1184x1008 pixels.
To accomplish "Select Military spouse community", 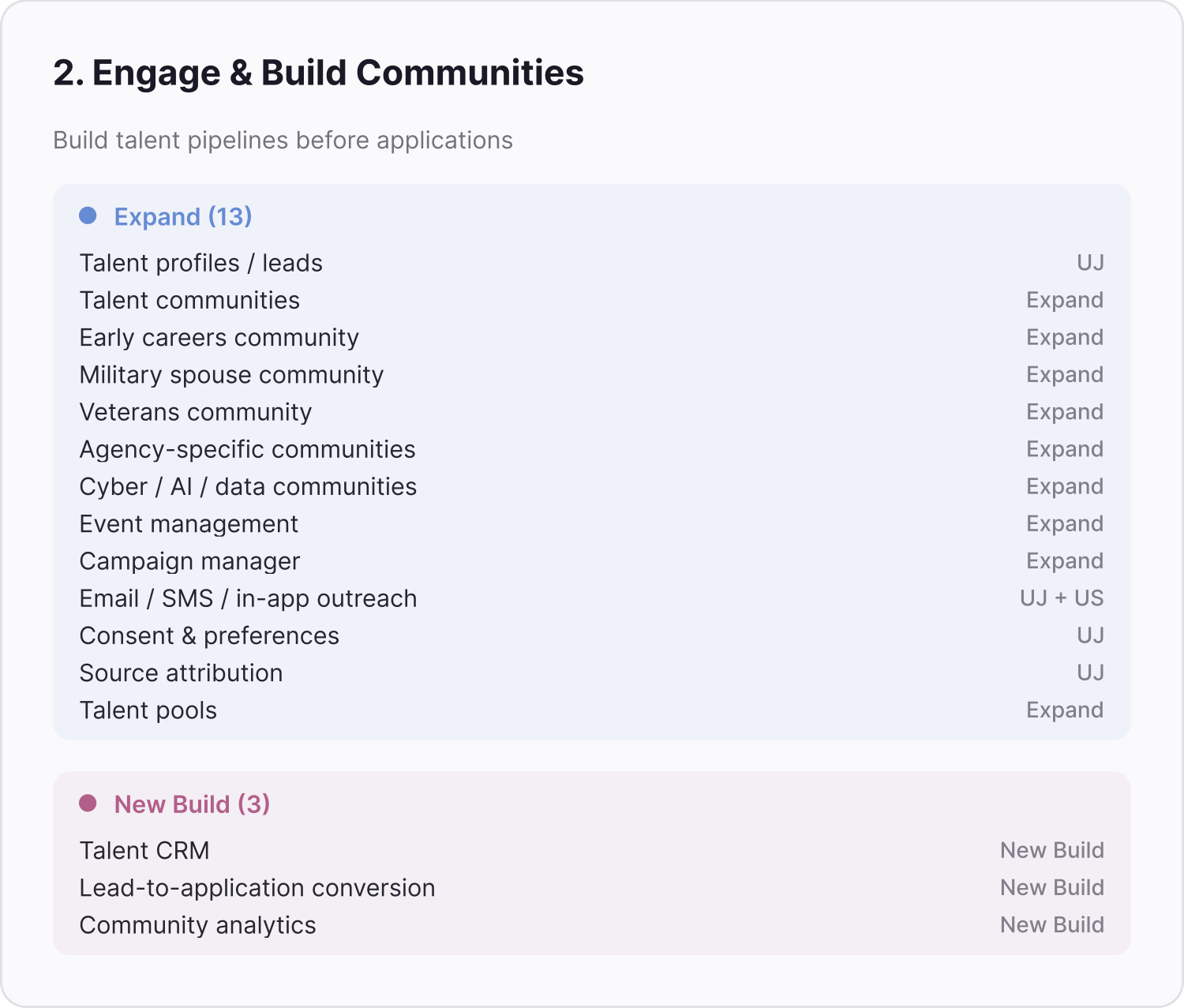I will click(x=592, y=374).
